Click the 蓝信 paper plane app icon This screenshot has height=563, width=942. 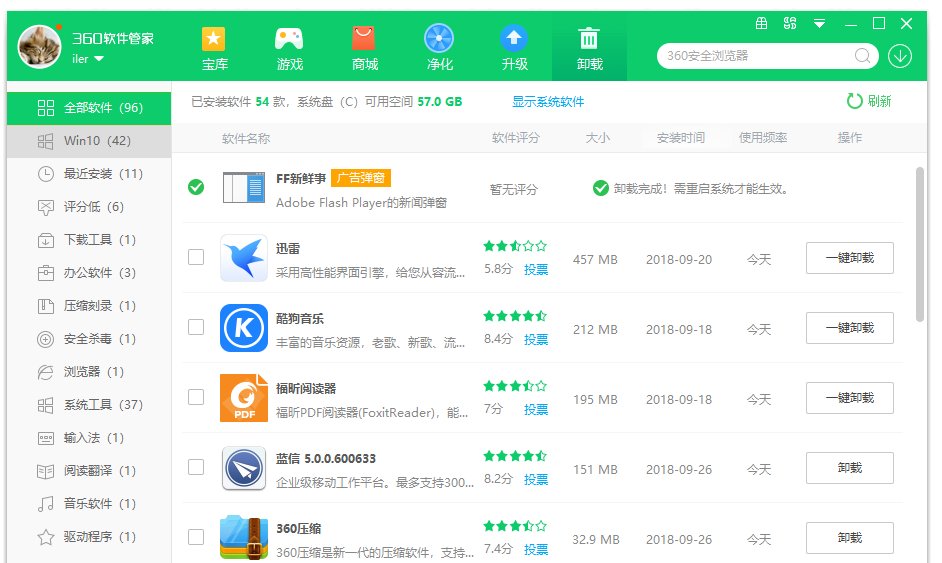(x=244, y=468)
